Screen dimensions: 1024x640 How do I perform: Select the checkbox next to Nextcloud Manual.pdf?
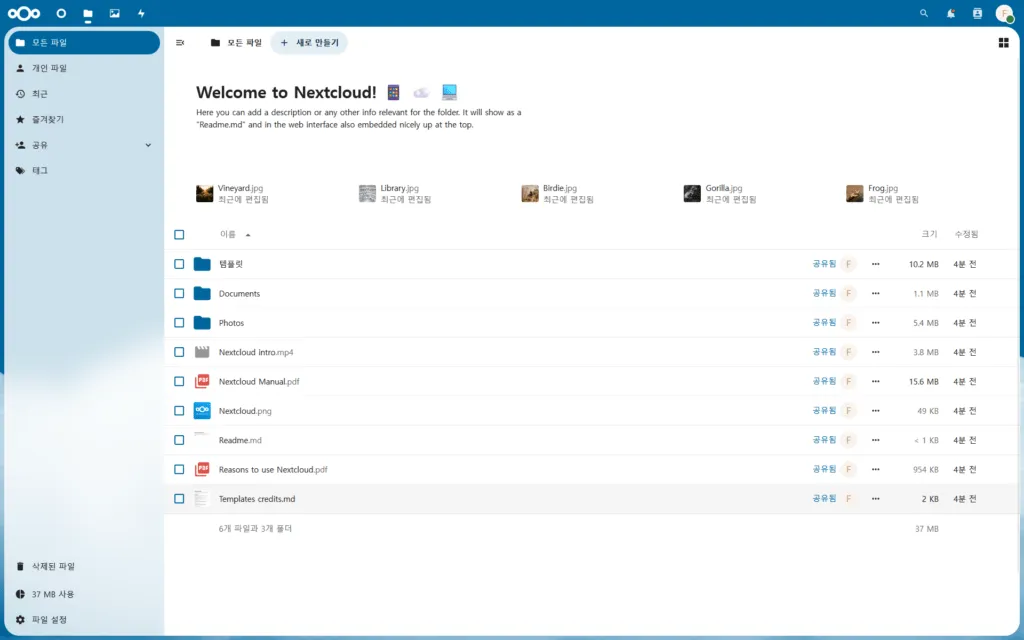[179, 381]
